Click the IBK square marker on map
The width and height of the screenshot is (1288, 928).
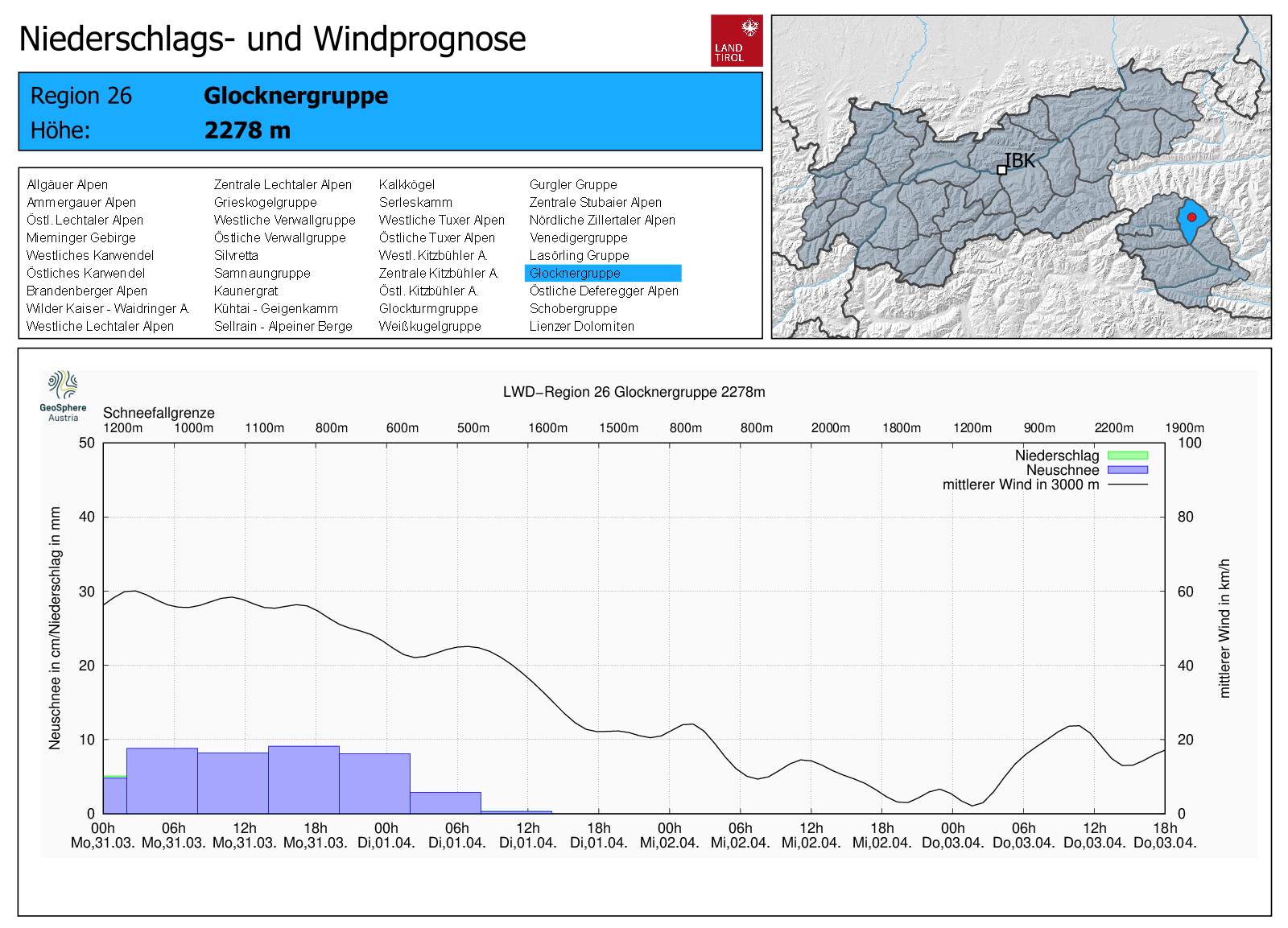(1001, 170)
